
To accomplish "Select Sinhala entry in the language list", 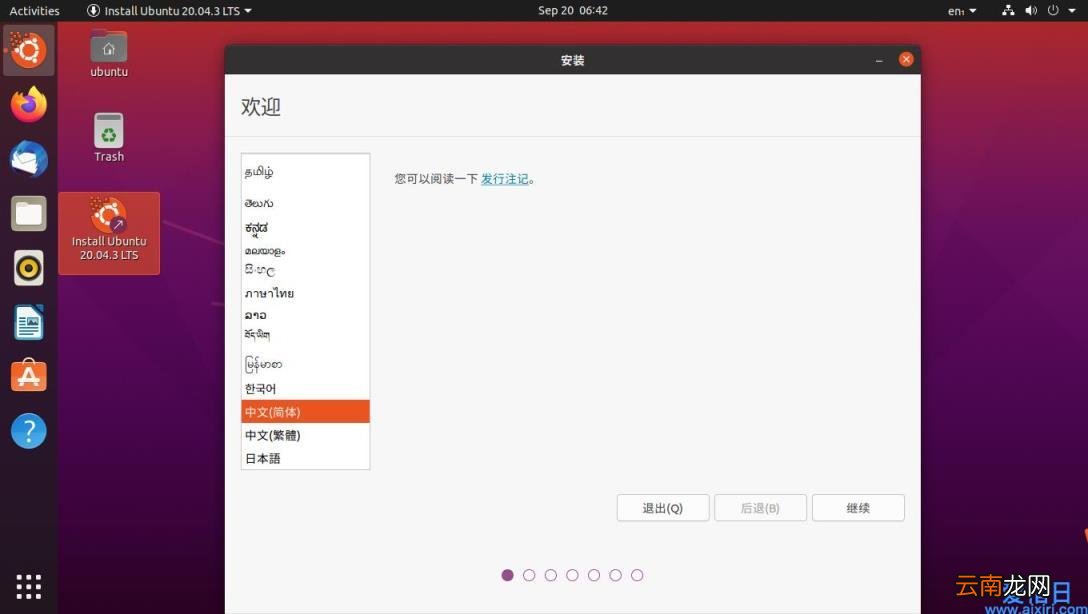I will [305, 271].
